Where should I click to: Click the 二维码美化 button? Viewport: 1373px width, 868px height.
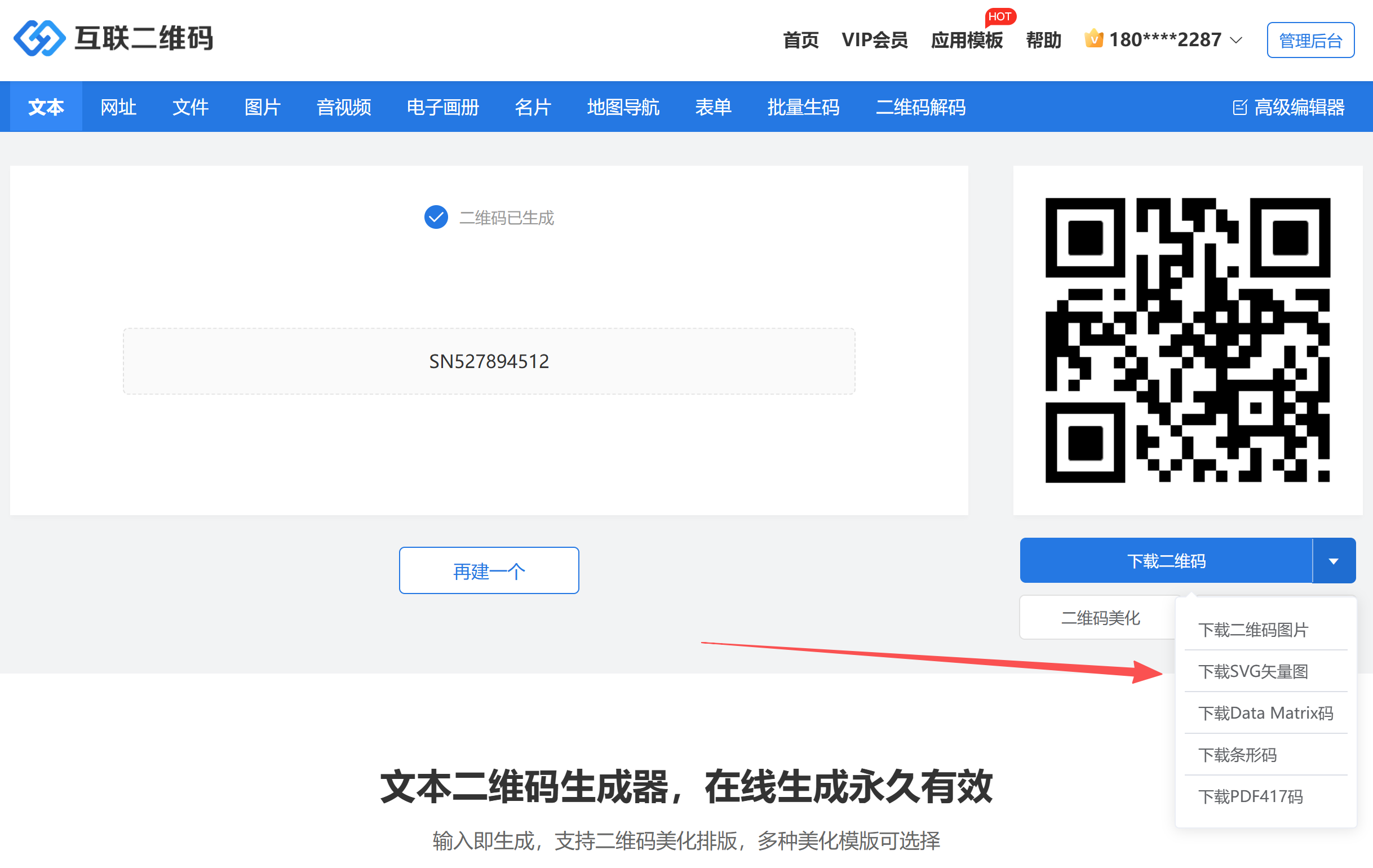pyautogui.click(x=1100, y=618)
